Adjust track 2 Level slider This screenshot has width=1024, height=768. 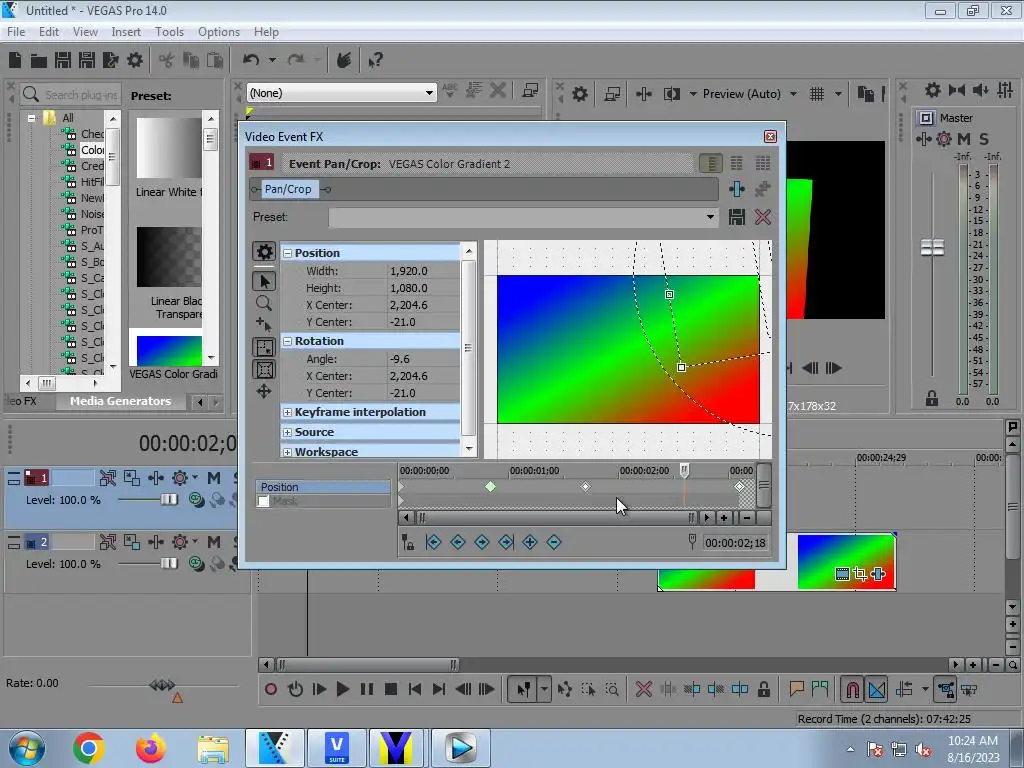tap(169, 563)
